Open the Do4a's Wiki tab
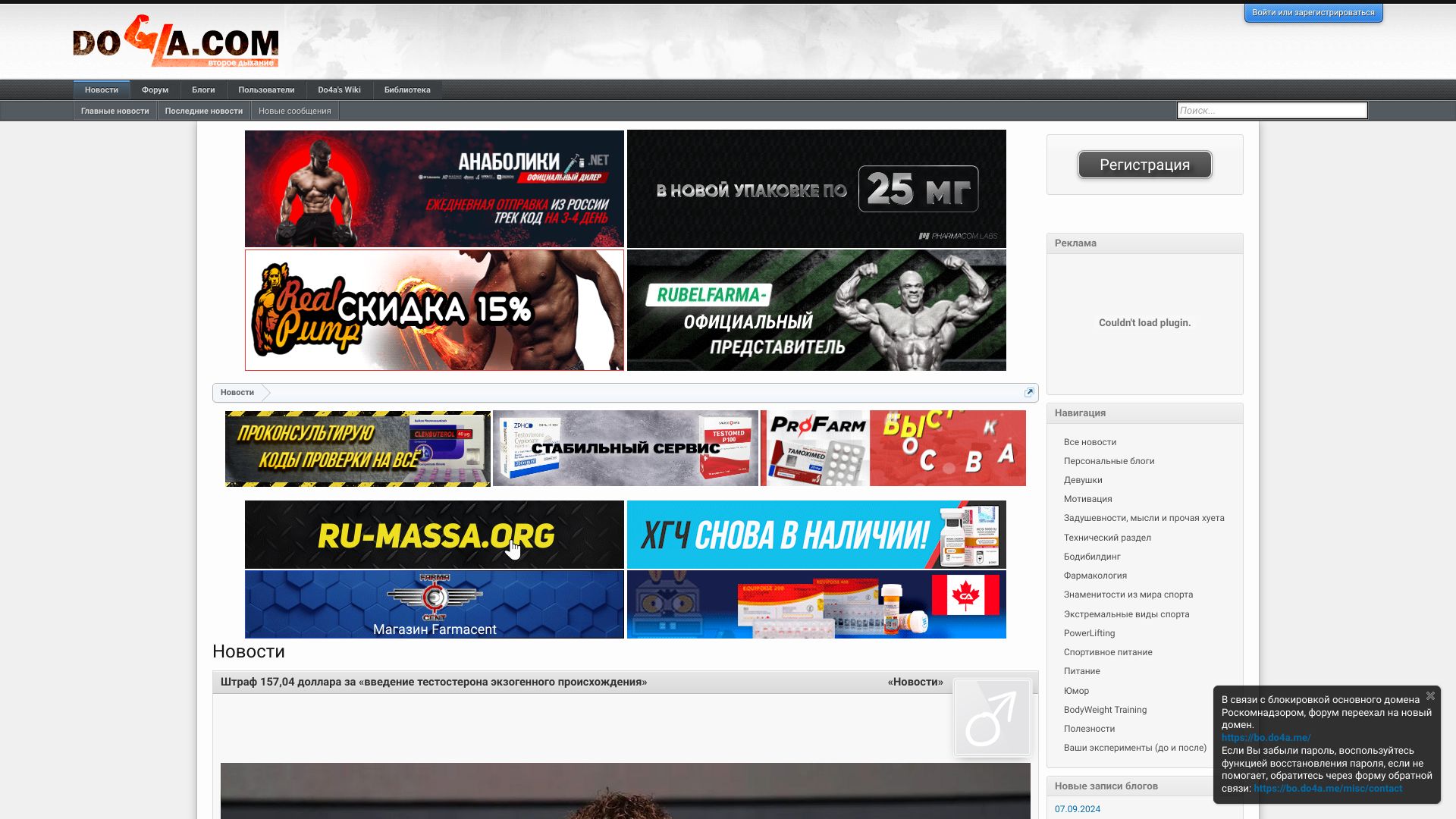This screenshot has width=1456, height=819. coord(339,89)
